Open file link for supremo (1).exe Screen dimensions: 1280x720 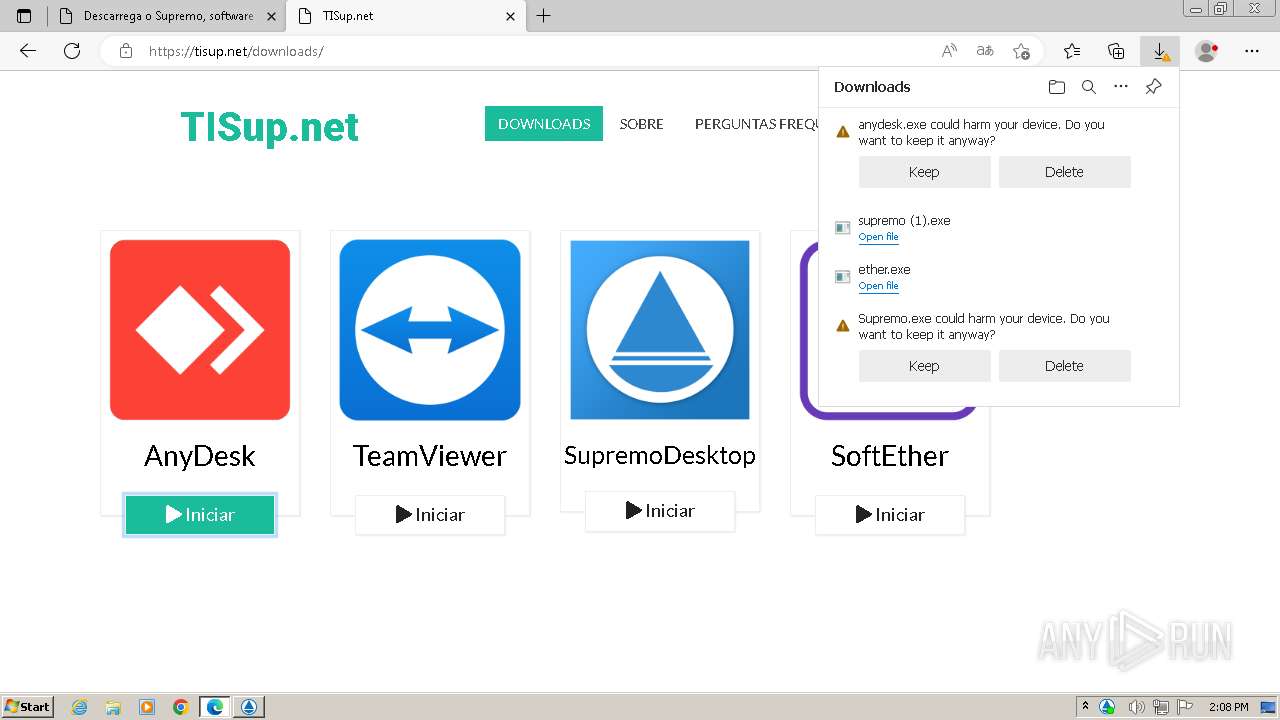pos(878,237)
